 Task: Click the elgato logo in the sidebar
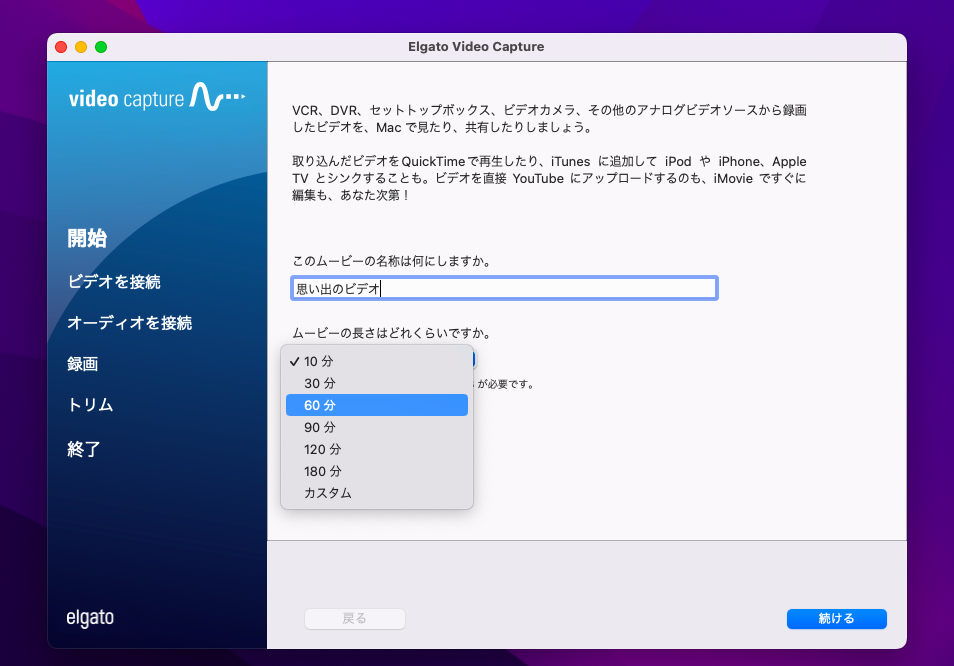coord(90,618)
